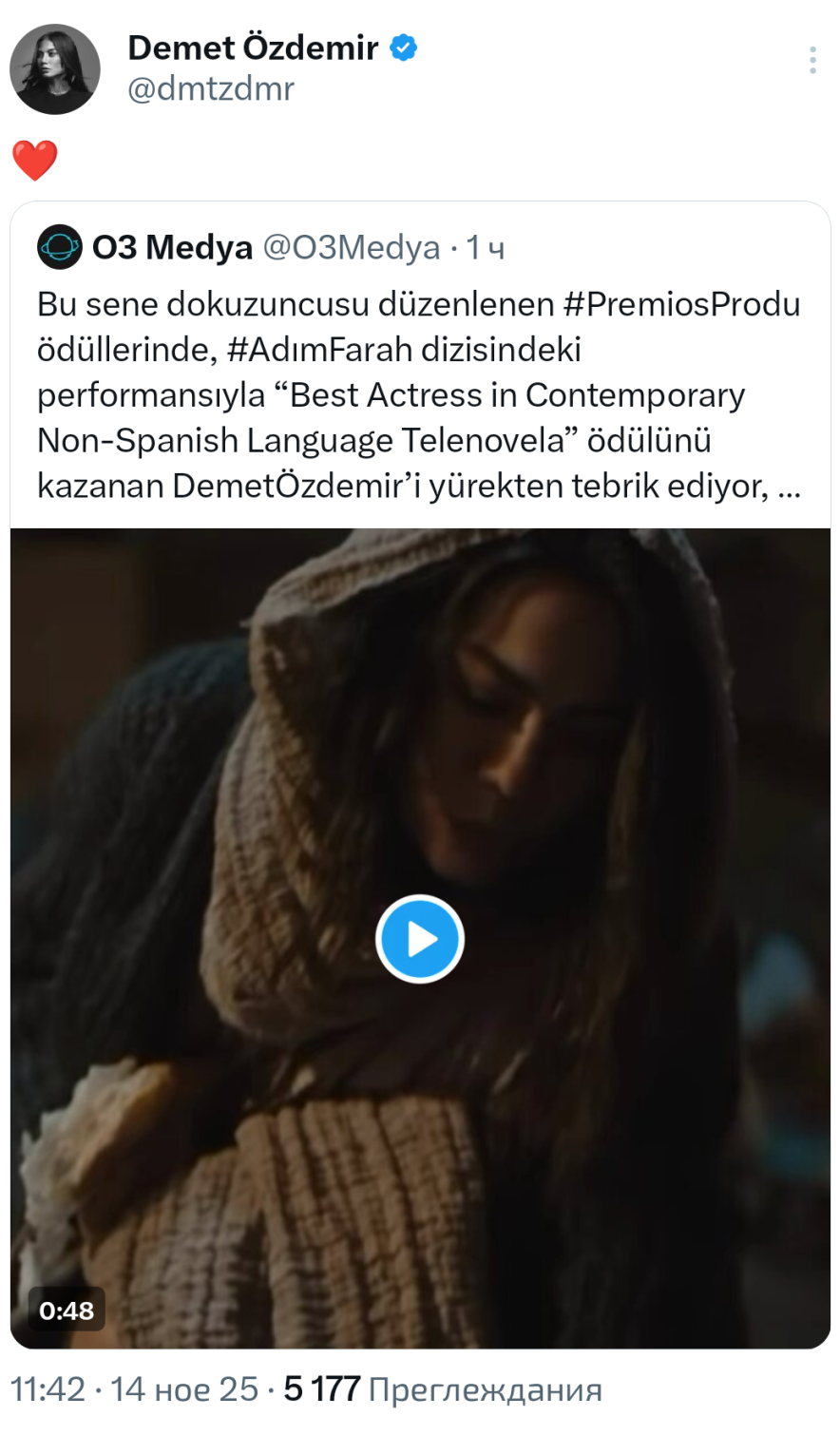The width and height of the screenshot is (840, 1435).
Task: Click the 14 ное 25 post date
Action: (x=183, y=1389)
